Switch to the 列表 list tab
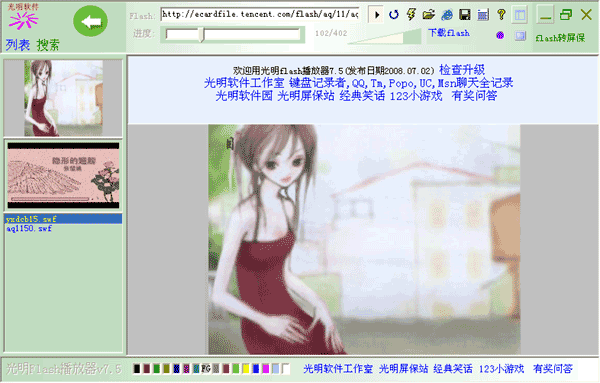600x383 pixels. [x=18, y=45]
